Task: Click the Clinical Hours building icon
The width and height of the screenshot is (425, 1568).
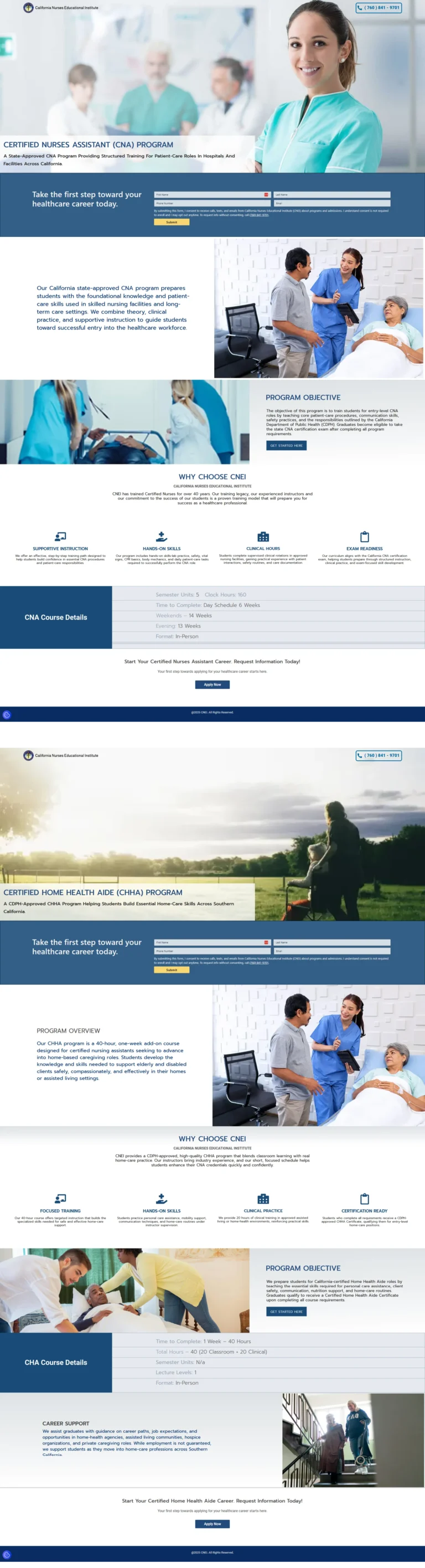Action: 263,537
